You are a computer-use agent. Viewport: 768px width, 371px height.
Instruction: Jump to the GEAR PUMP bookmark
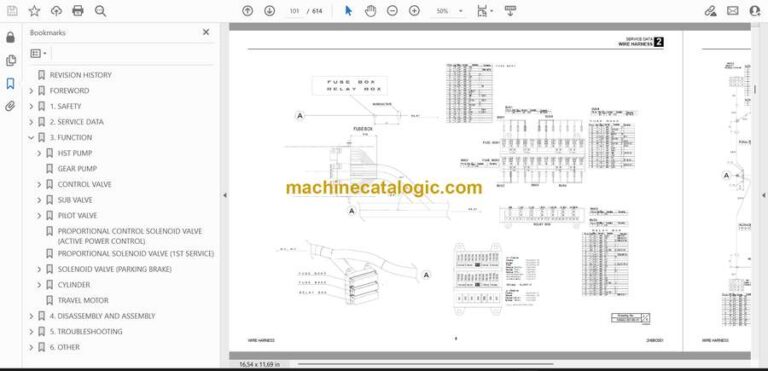point(77,169)
